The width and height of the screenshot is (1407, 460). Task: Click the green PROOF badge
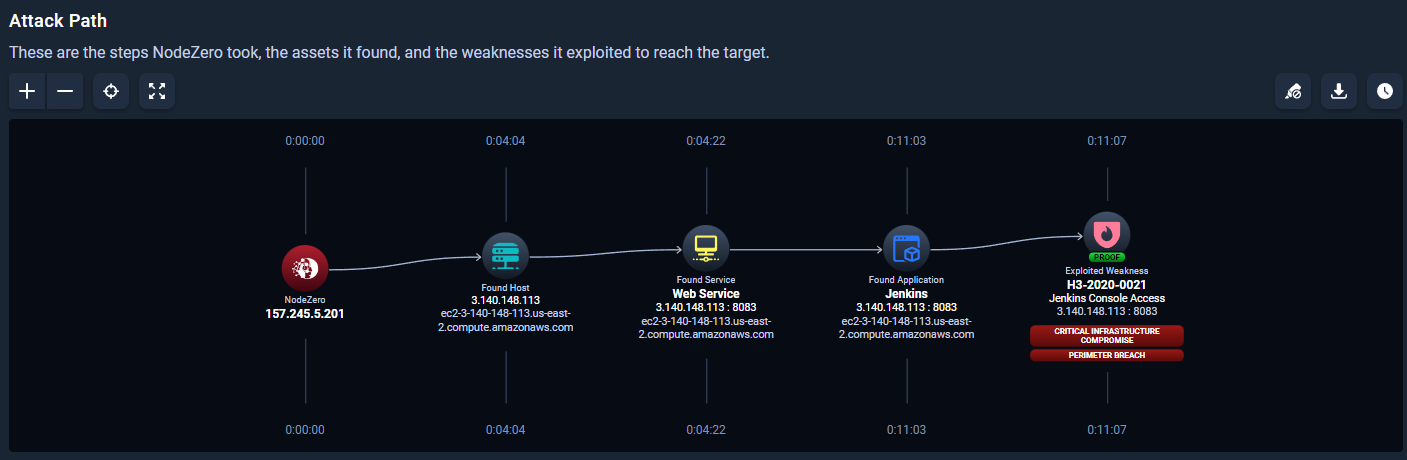click(x=1107, y=258)
